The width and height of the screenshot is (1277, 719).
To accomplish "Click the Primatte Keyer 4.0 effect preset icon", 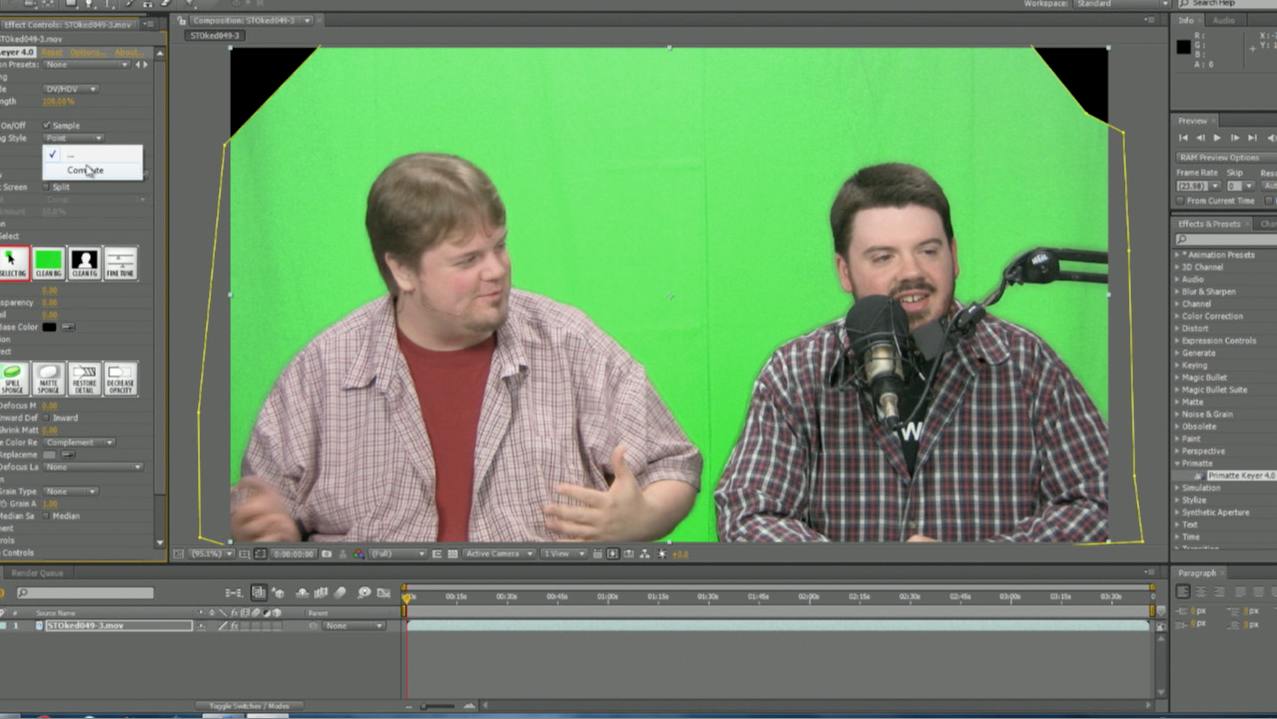I will point(1199,476).
